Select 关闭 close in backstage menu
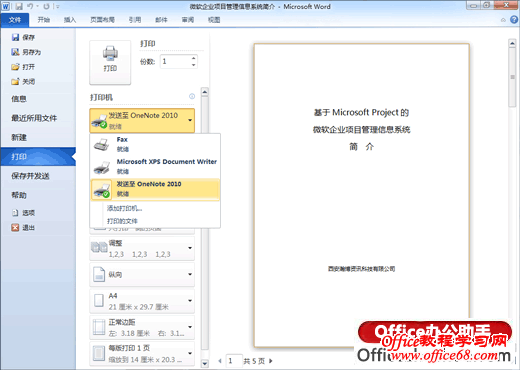This screenshot has width=520, height=370. 23,81
